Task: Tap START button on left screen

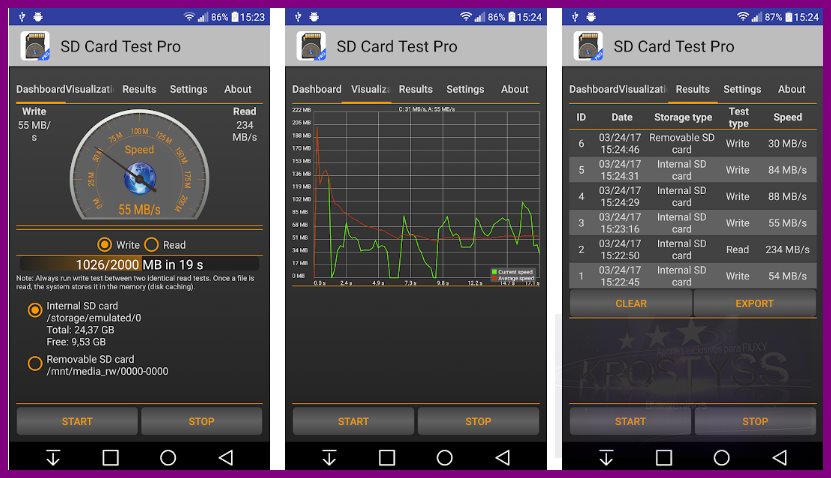Action: tap(77, 421)
